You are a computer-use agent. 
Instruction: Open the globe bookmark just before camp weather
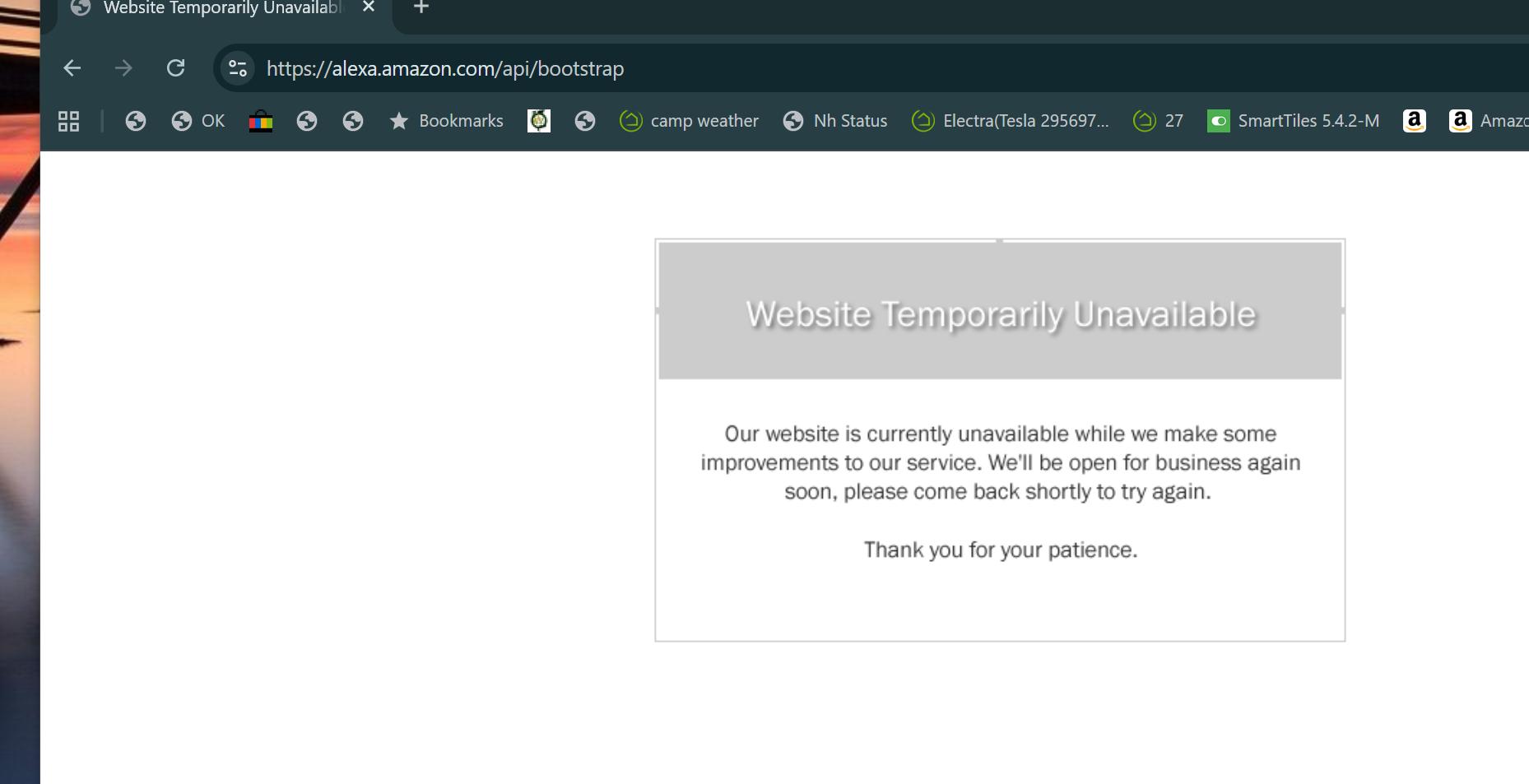tap(585, 121)
